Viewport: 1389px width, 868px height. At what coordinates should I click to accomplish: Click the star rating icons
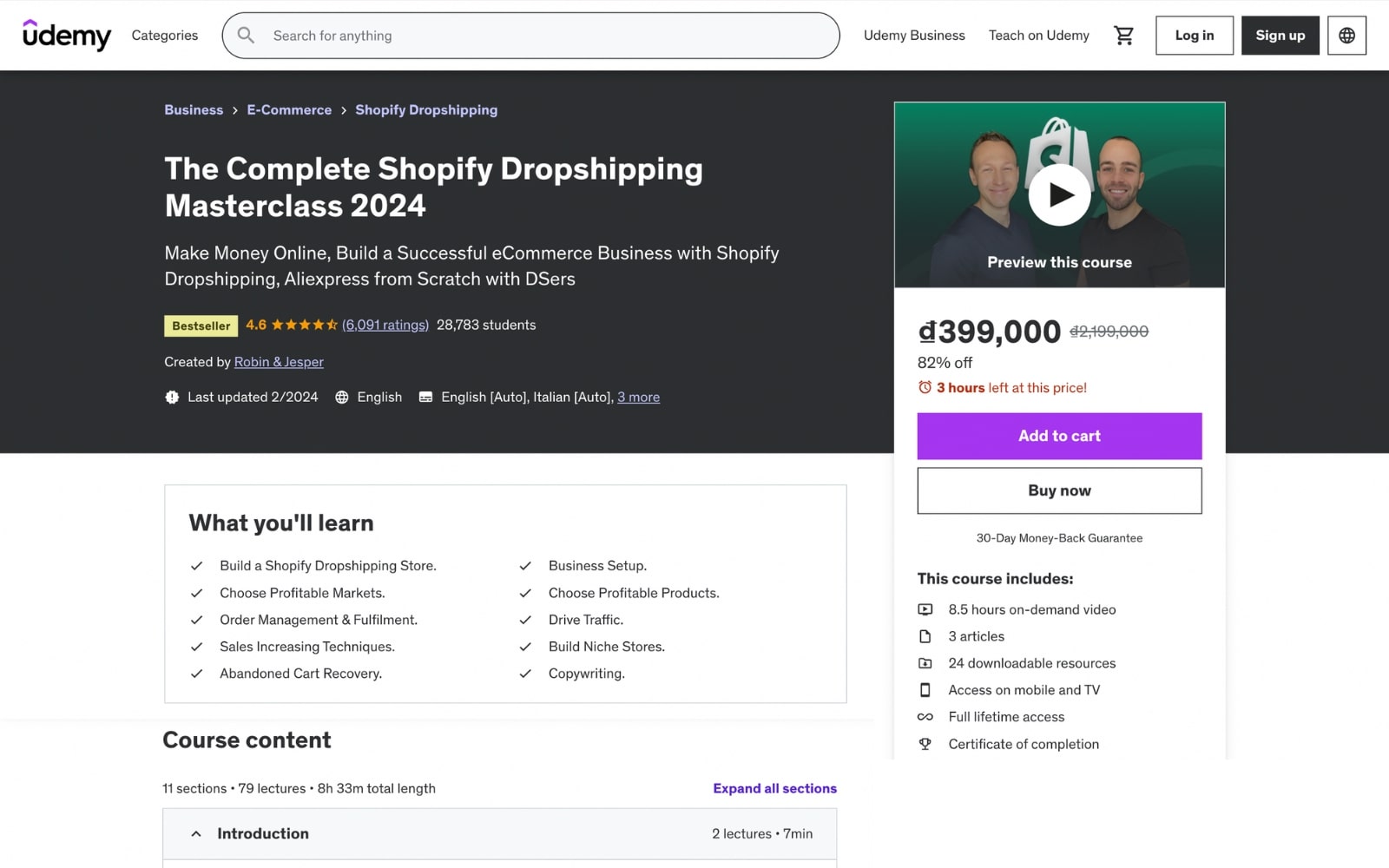[x=304, y=325]
